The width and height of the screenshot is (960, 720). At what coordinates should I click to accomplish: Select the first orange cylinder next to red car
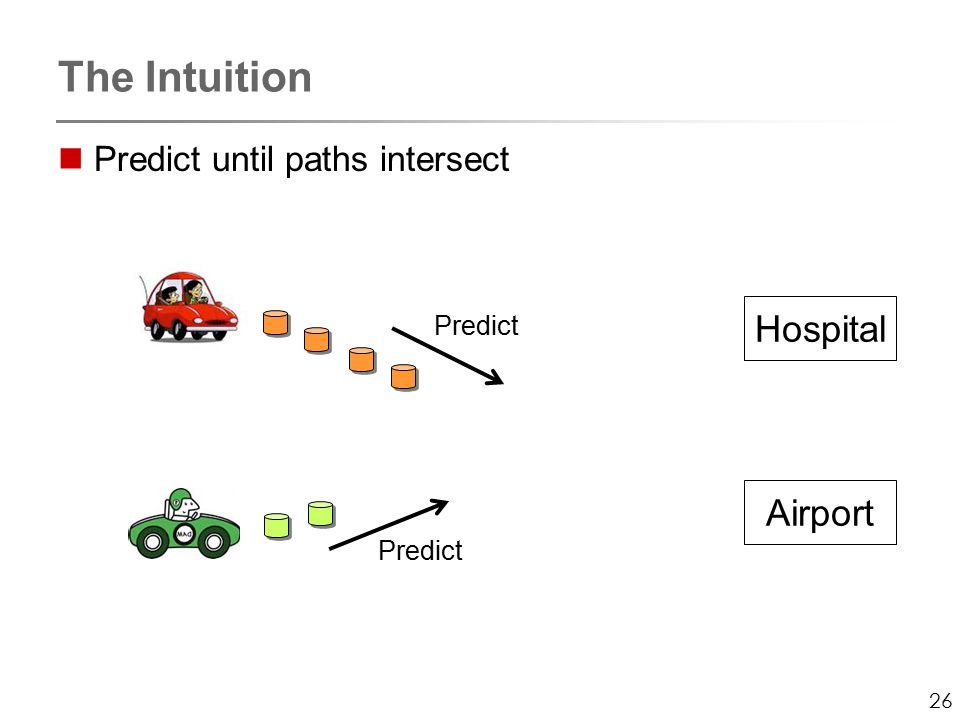click(276, 323)
